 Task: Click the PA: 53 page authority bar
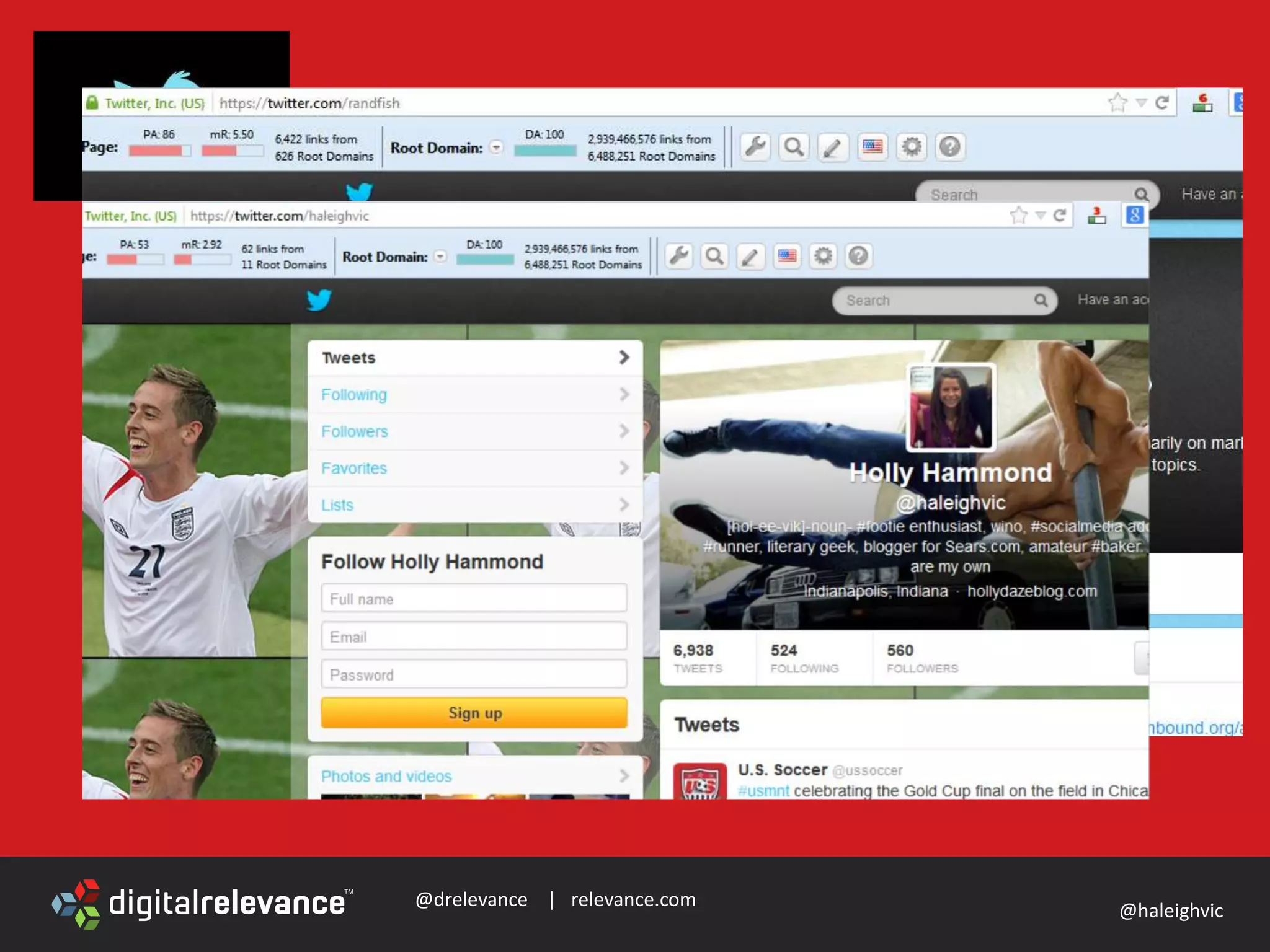[135, 259]
